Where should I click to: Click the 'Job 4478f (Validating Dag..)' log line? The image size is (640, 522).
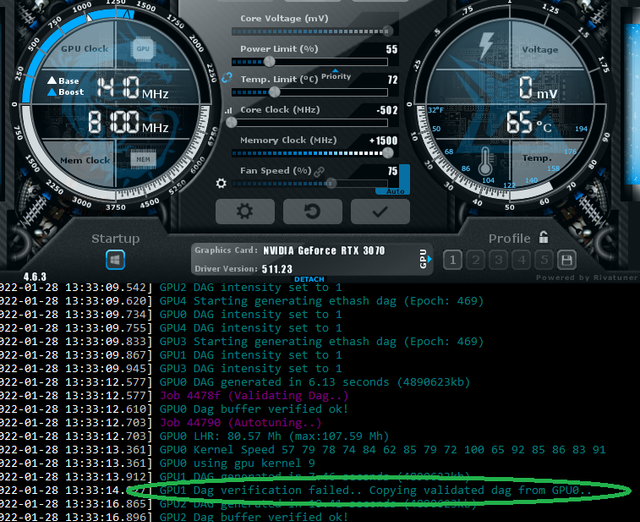[254, 395]
